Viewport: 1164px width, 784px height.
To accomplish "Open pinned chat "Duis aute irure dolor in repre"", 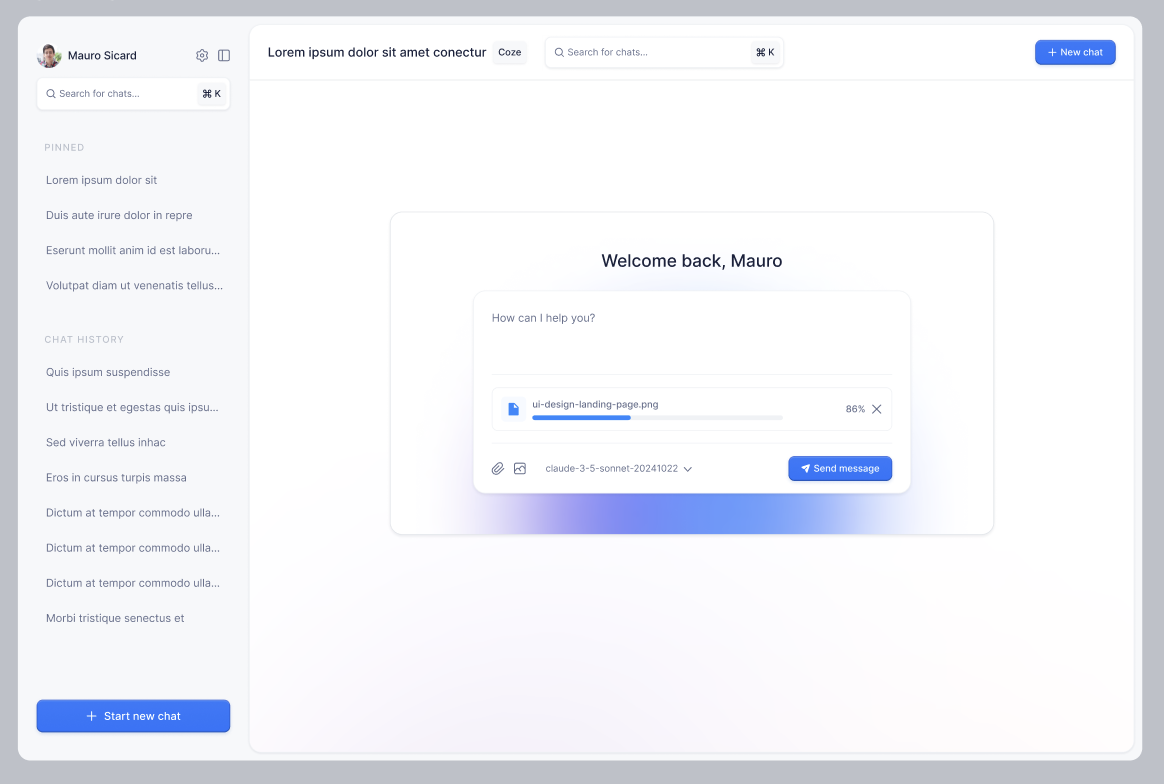I will [x=119, y=215].
